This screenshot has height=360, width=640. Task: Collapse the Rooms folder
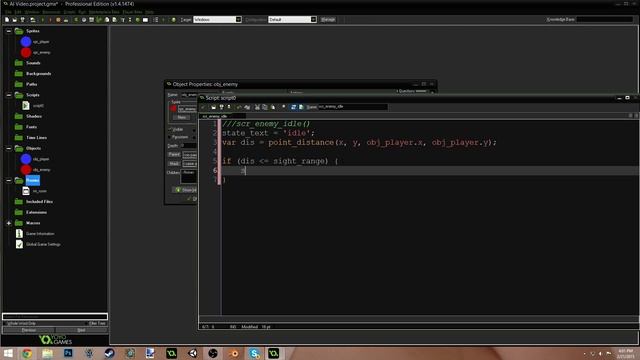tap(9, 180)
